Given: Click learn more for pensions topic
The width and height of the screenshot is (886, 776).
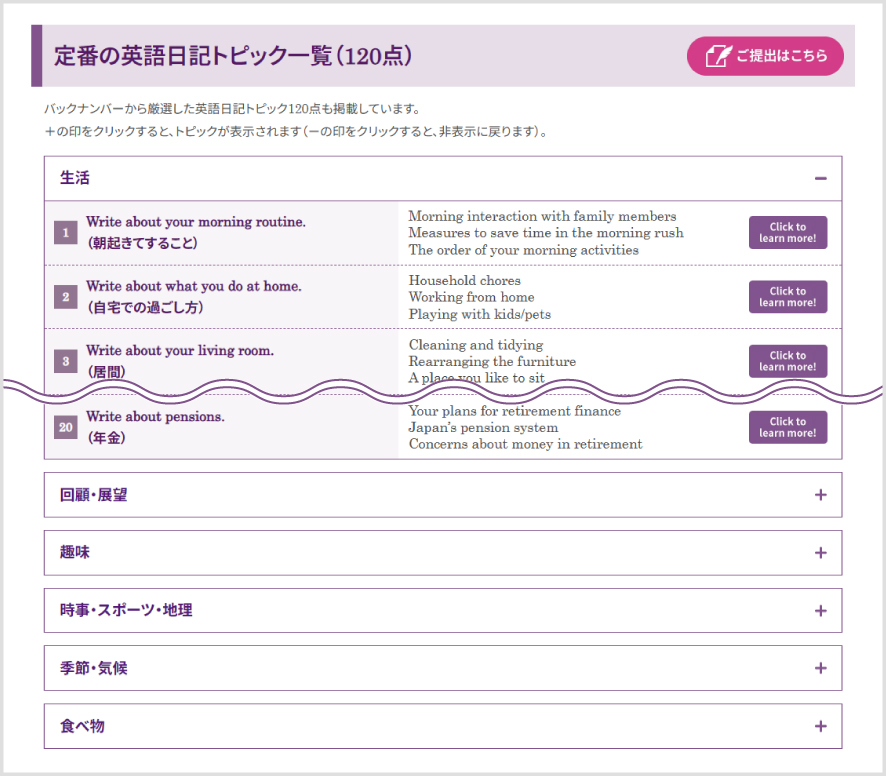Looking at the screenshot, I should 787,427.
